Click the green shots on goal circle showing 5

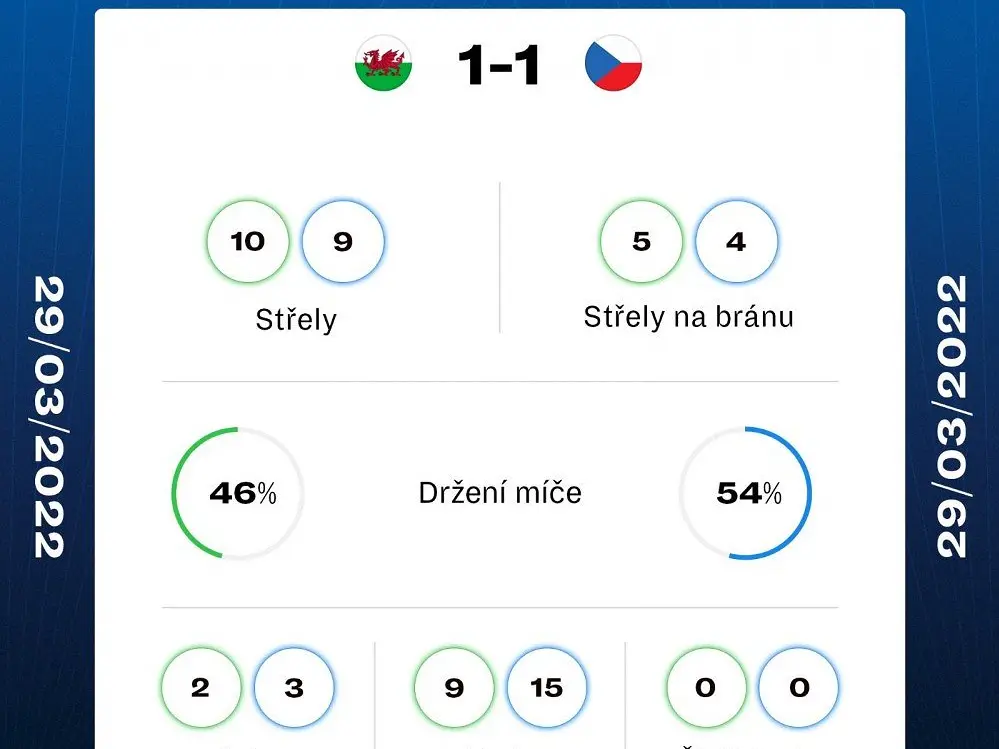[x=641, y=241]
